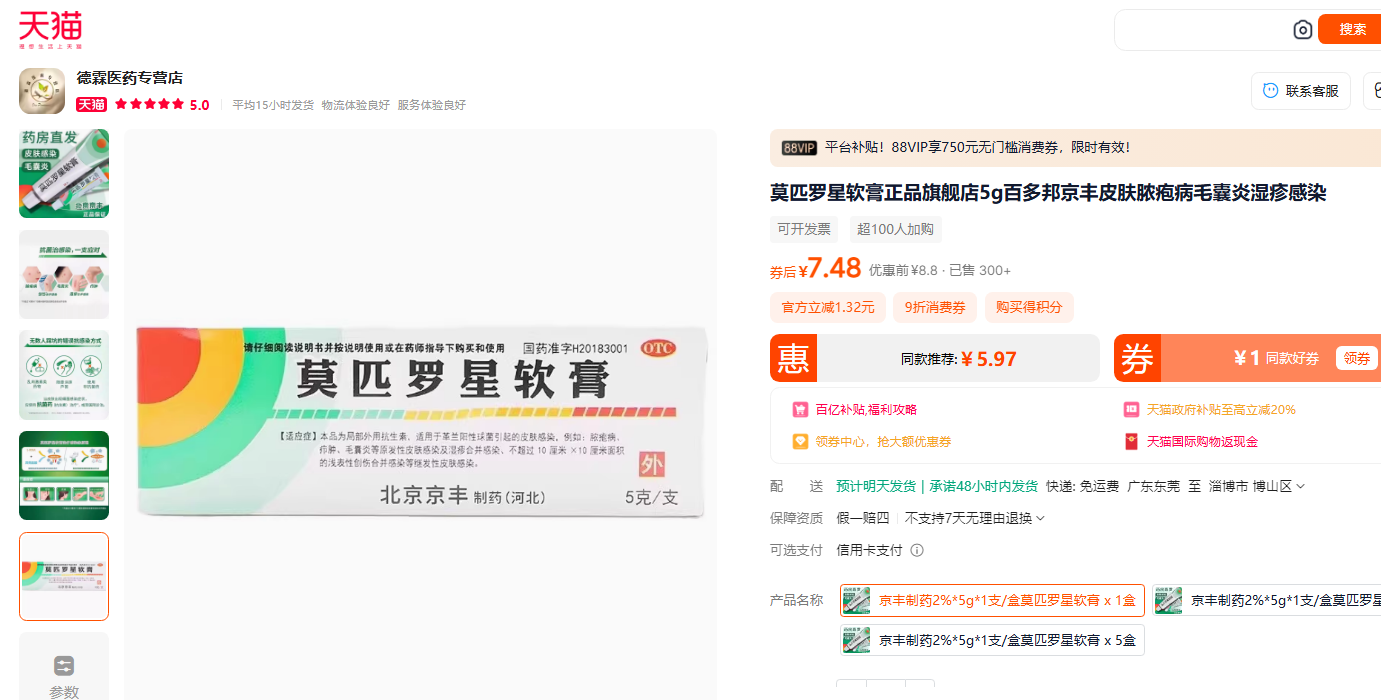Select the 京丰制药 x 5盒 option
The image size is (1381, 700).
(992, 639)
